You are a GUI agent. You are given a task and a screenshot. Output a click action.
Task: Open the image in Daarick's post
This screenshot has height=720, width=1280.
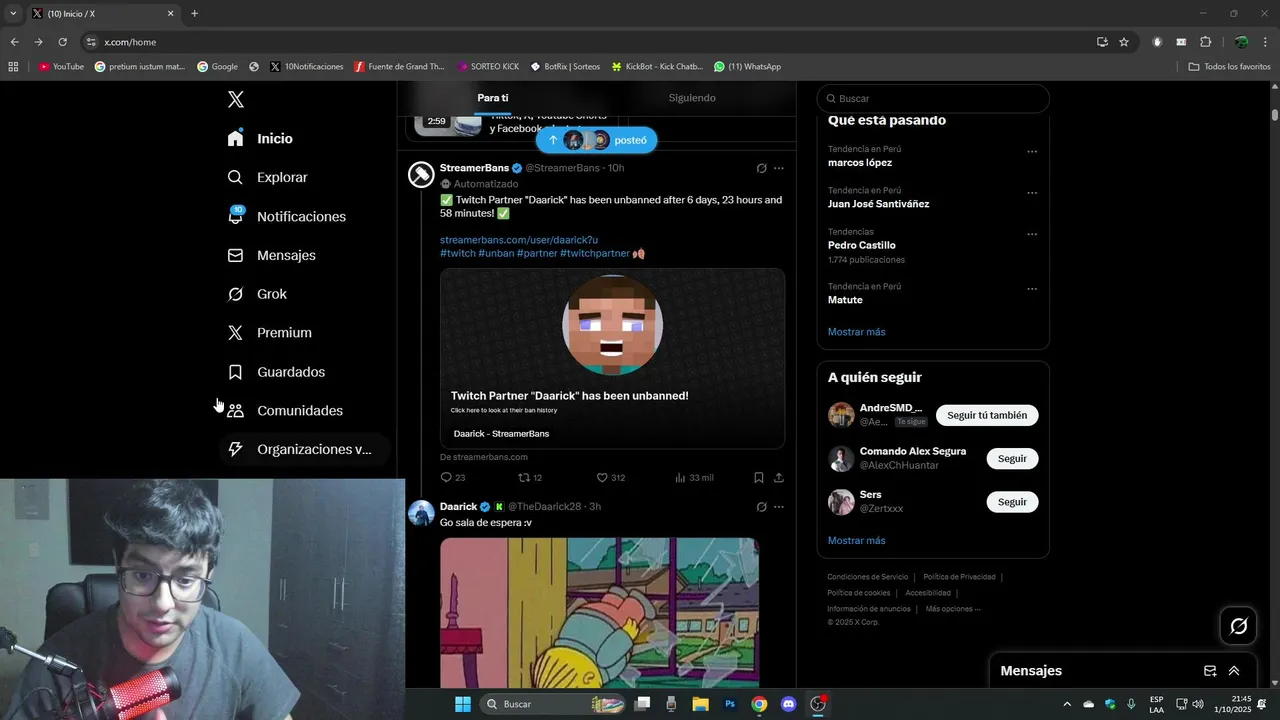(x=599, y=612)
